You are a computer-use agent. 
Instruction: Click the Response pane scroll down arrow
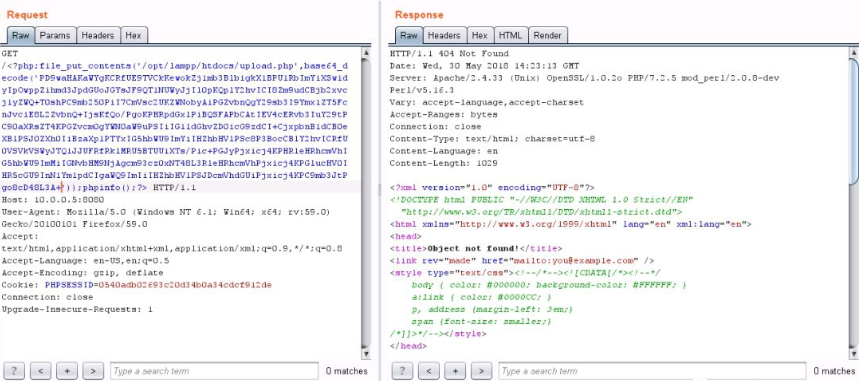[x=854, y=355]
